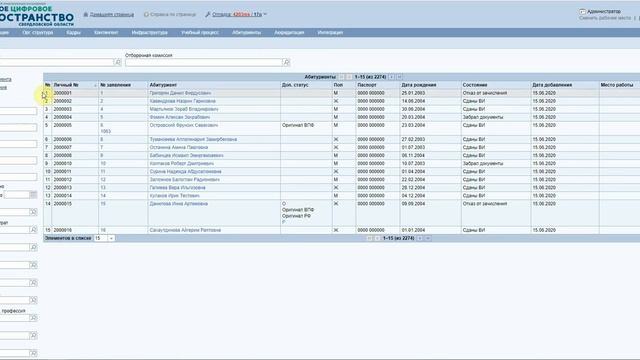Open the Учебный процесс menu
Screen dimensions: 640x360
coord(200,32)
